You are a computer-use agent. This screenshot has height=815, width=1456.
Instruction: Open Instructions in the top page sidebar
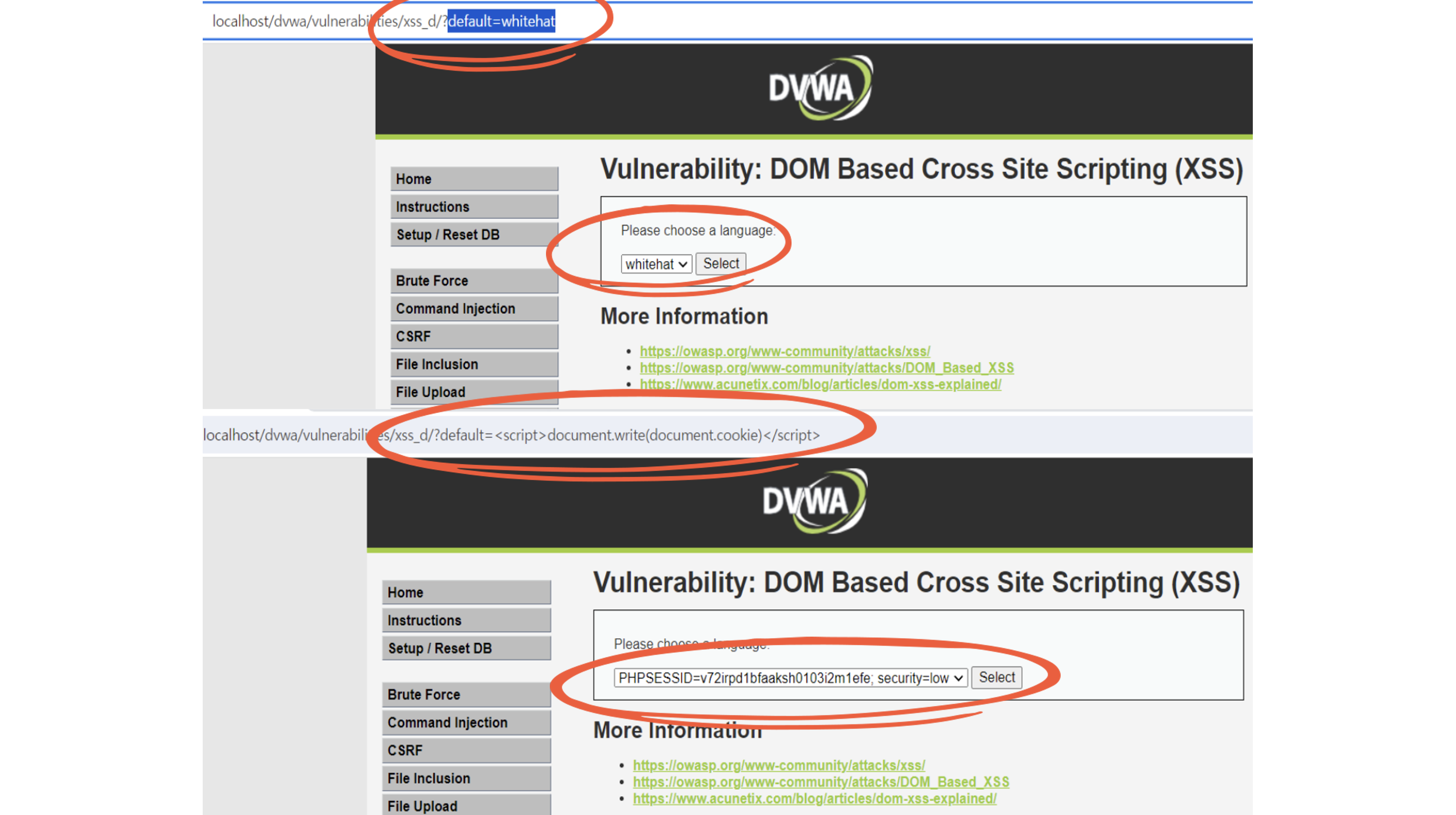coord(474,207)
